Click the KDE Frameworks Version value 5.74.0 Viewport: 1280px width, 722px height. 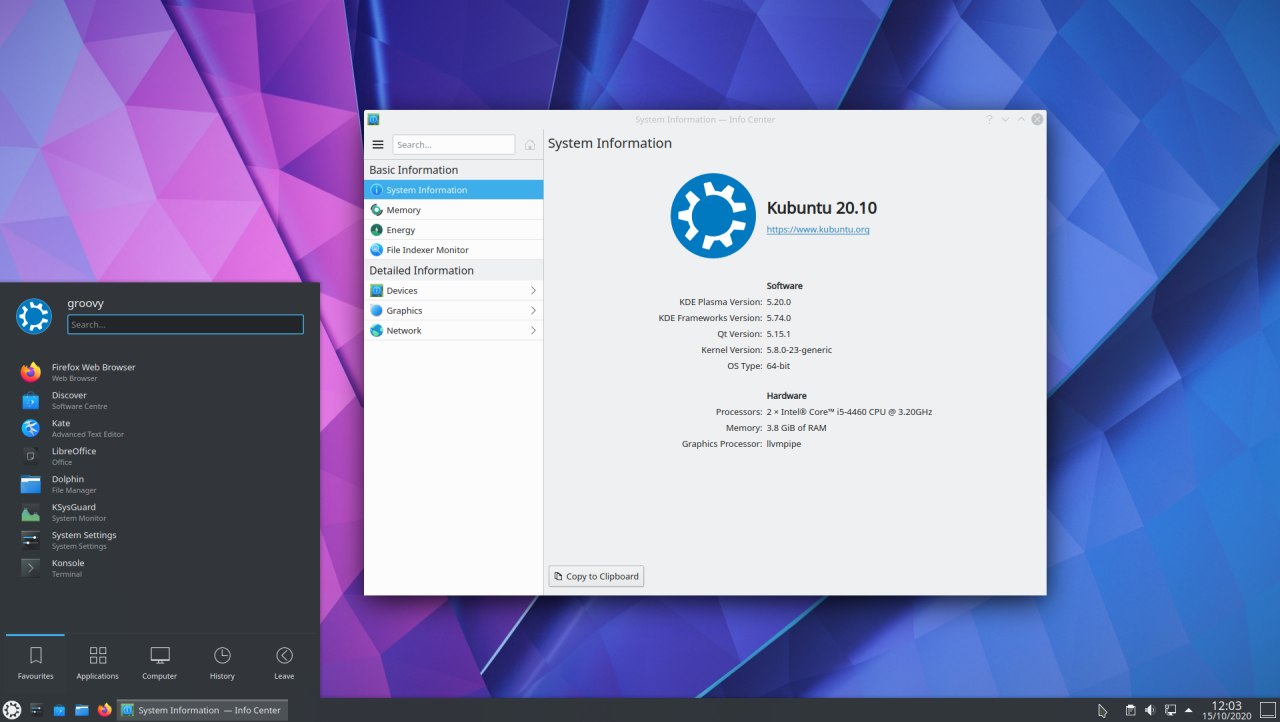[x=778, y=318]
